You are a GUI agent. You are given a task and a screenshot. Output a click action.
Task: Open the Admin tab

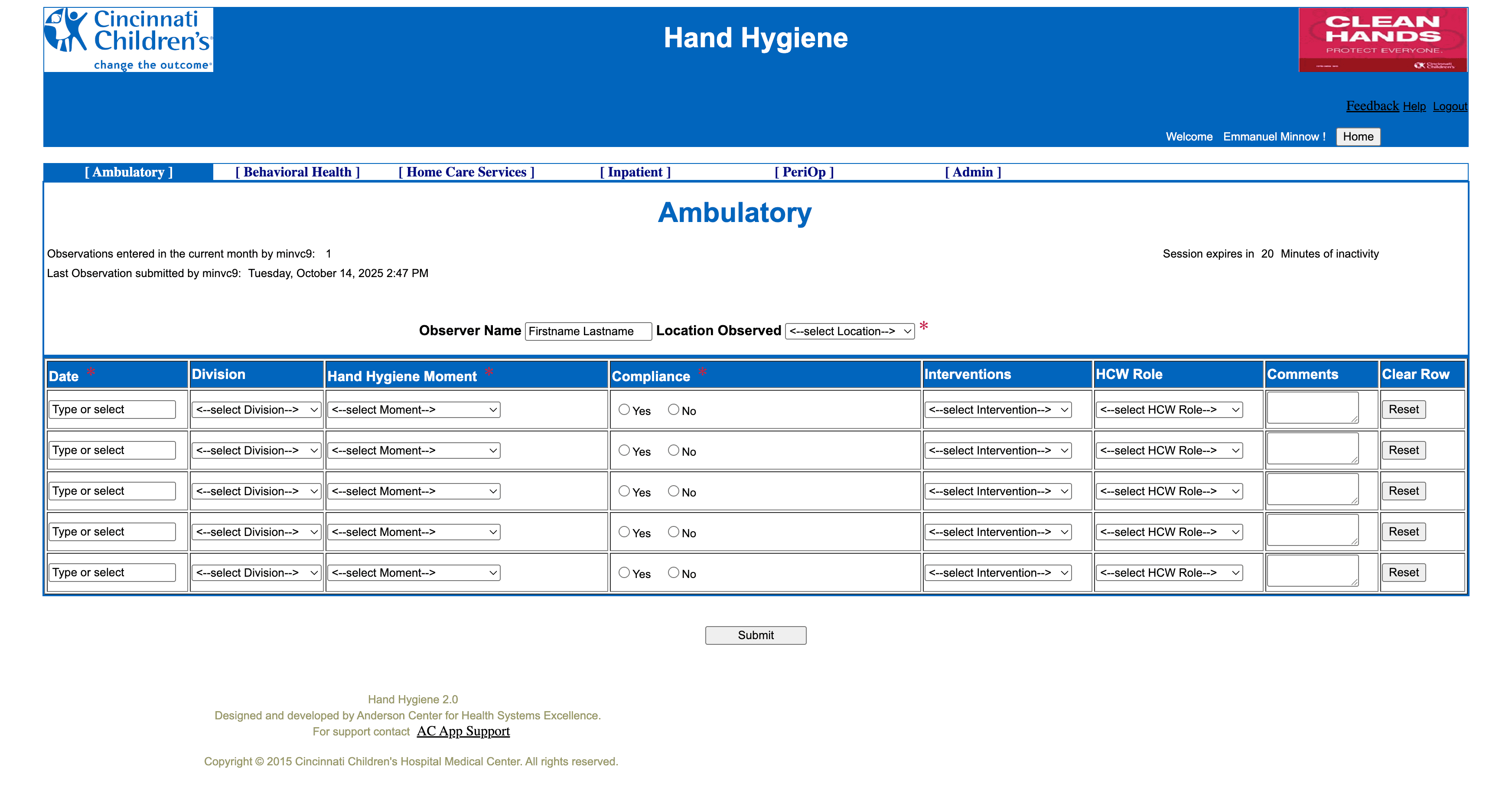(973, 173)
